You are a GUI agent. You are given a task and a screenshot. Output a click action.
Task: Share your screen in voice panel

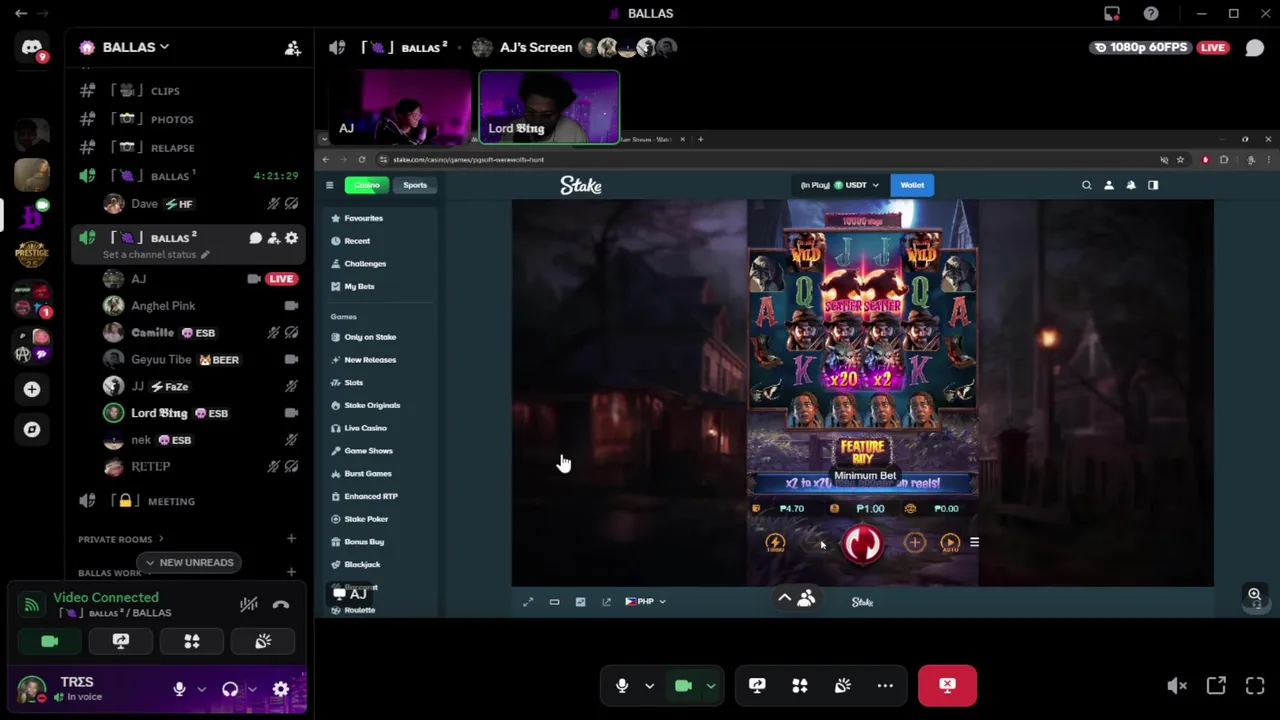(121, 642)
